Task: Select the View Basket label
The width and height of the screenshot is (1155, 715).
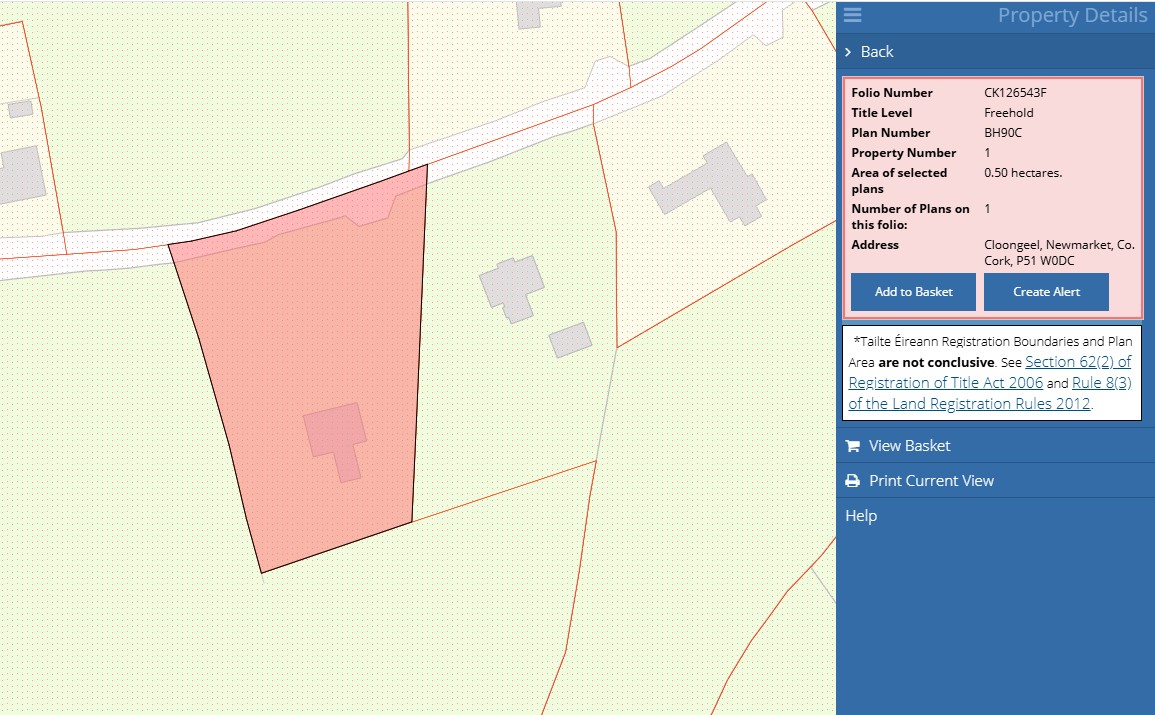Action: coord(909,446)
